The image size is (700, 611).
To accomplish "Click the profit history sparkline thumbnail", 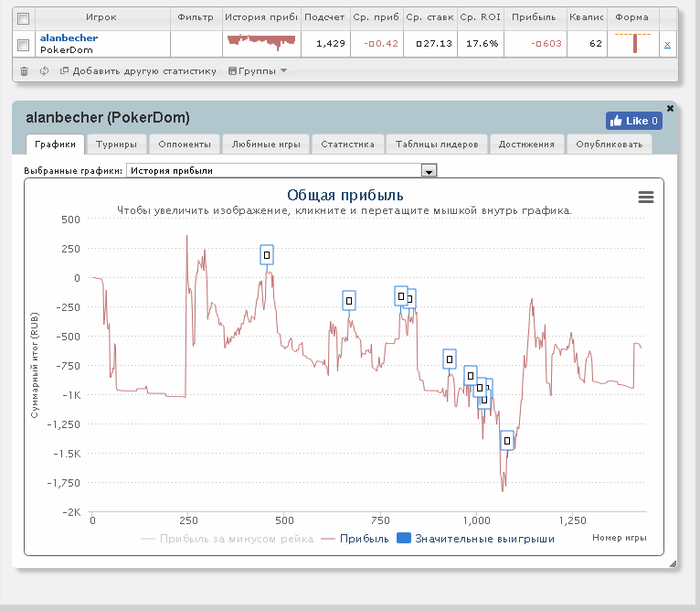I will pos(261,42).
